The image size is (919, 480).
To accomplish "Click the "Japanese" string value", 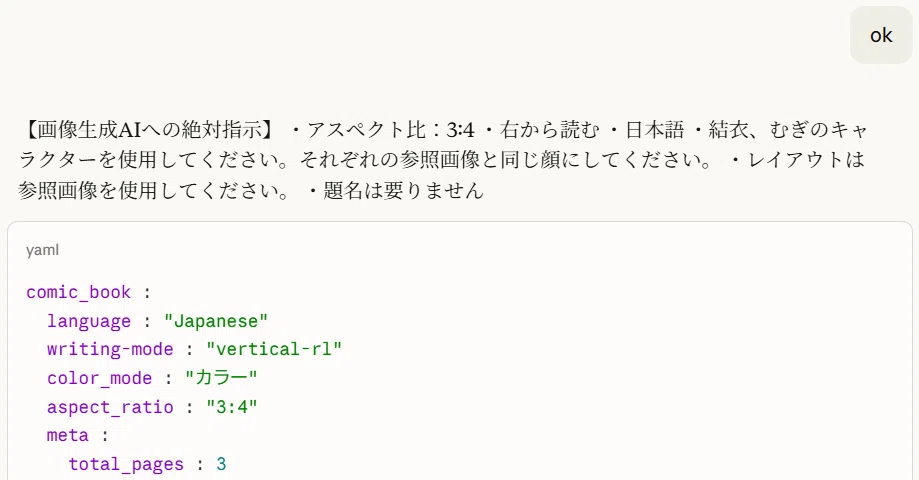I will (216, 321).
